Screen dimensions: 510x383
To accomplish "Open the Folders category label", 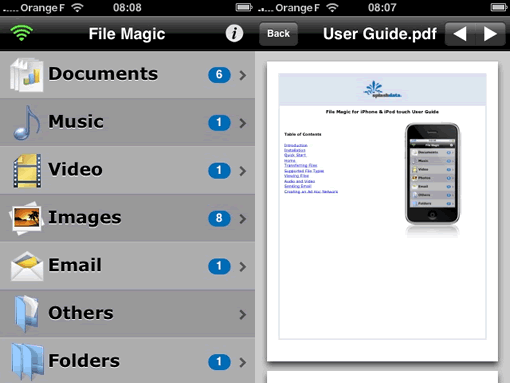I will (x=84, y=361).
